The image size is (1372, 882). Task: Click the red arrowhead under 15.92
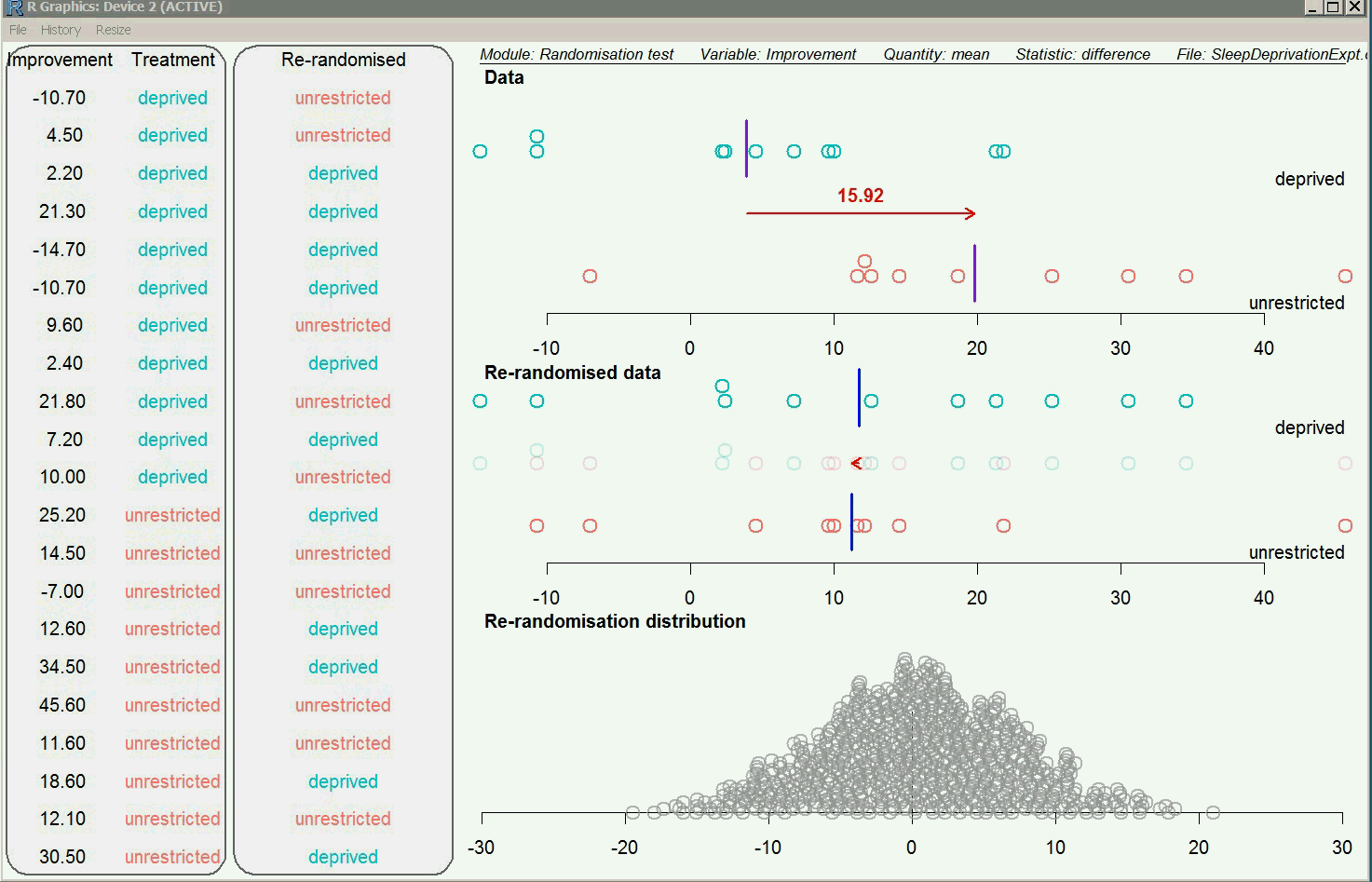971,213
